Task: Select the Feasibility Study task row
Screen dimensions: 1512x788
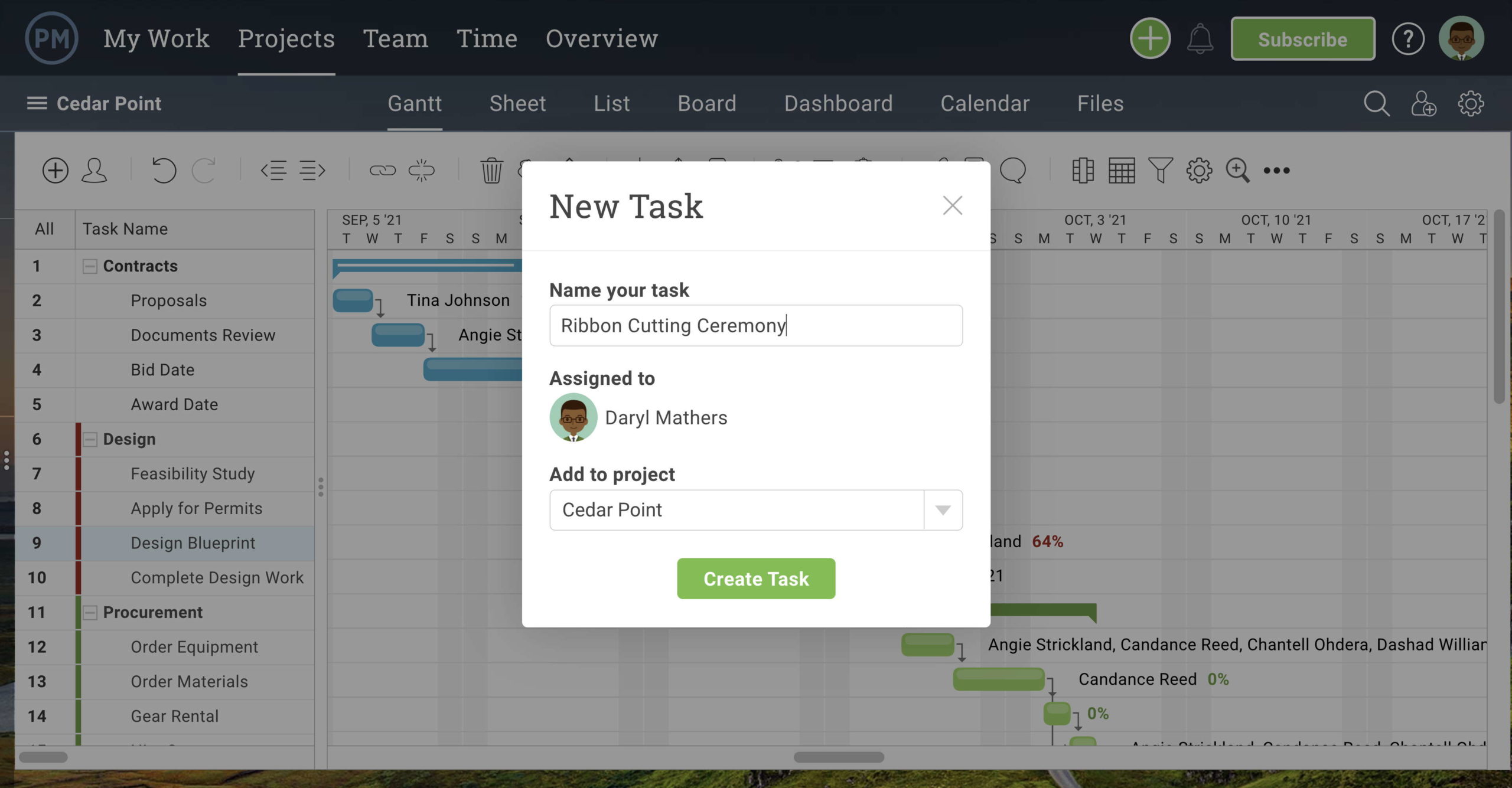Action: [165, 474]
